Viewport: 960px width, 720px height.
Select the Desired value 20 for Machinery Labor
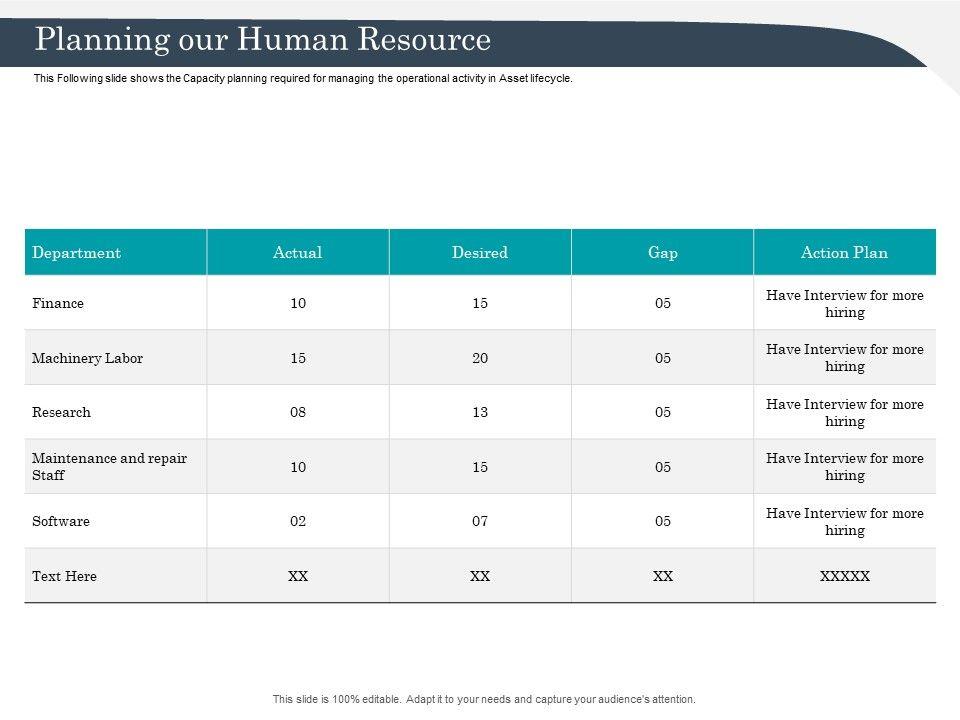tap(480, 358)
